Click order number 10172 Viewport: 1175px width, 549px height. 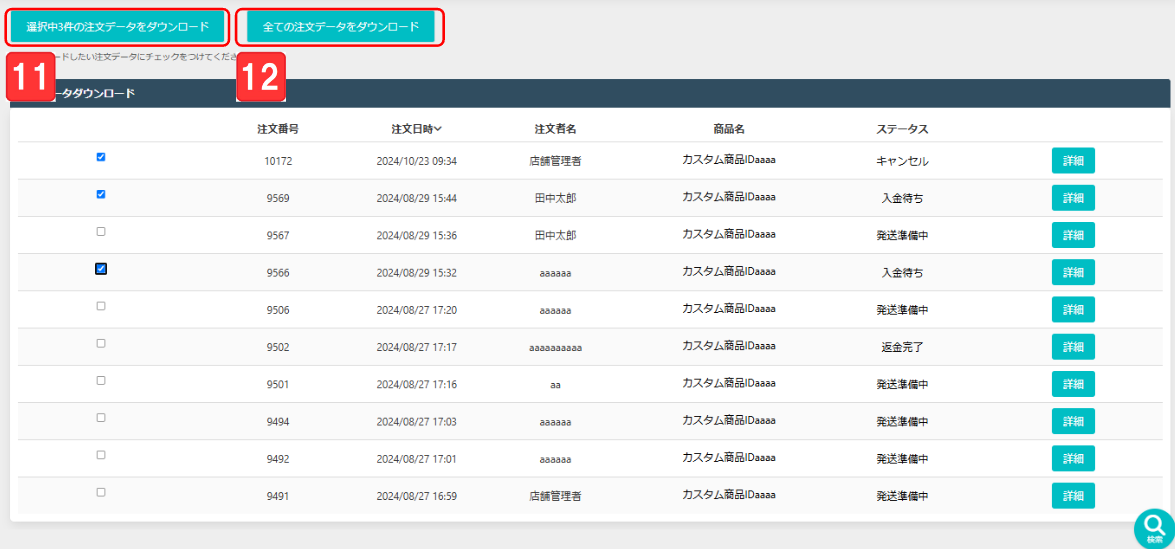pos(278,161)
